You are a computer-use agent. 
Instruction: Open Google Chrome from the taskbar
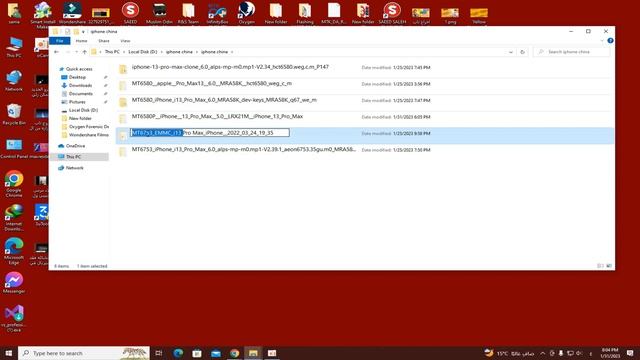pyautogui.click(x=234, y=353)
